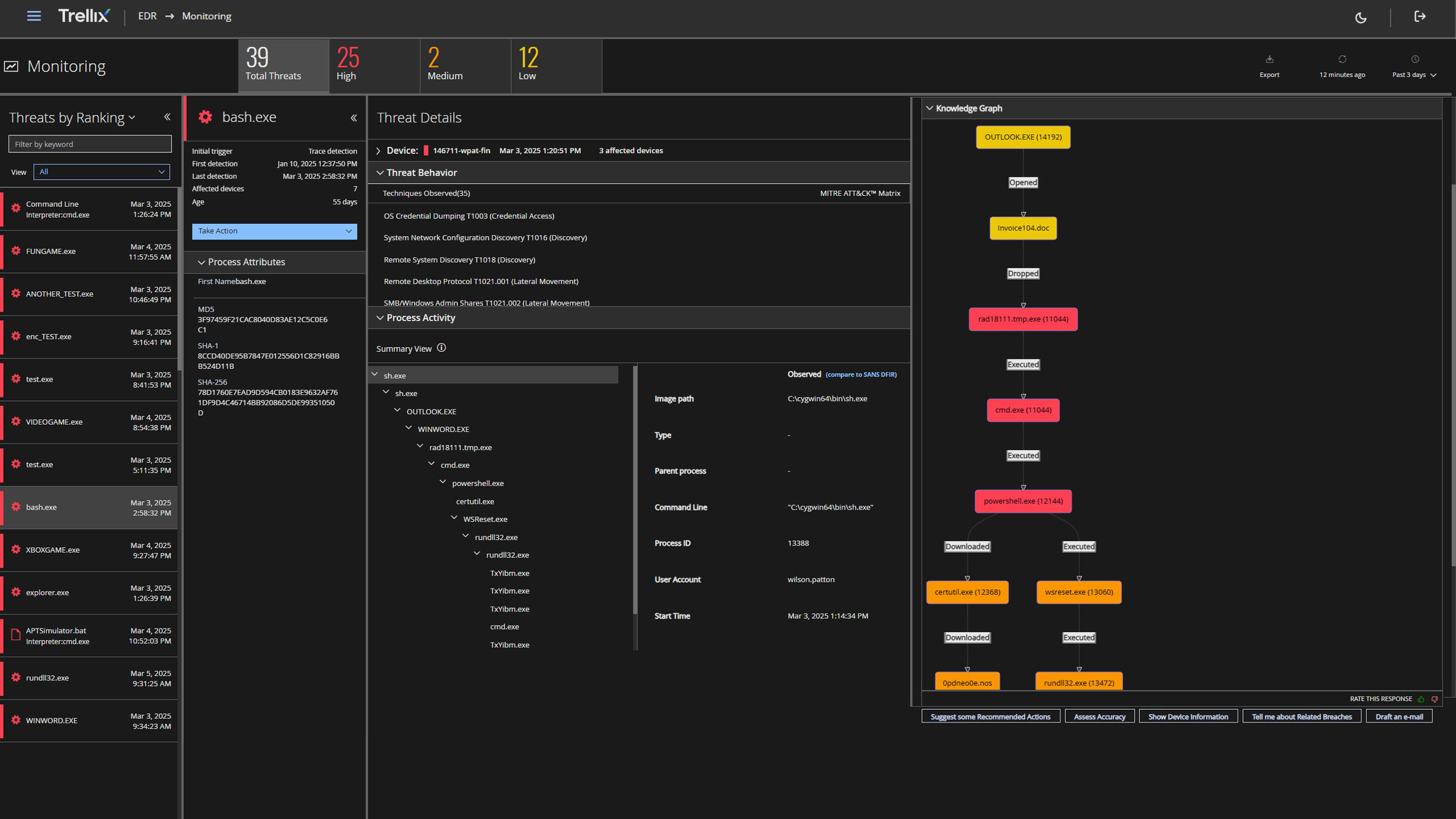Image resolution: width=1456 pixels, height=819 pixels.
Task: Click Monitoring in the breadcrumb
Action: 206,16
